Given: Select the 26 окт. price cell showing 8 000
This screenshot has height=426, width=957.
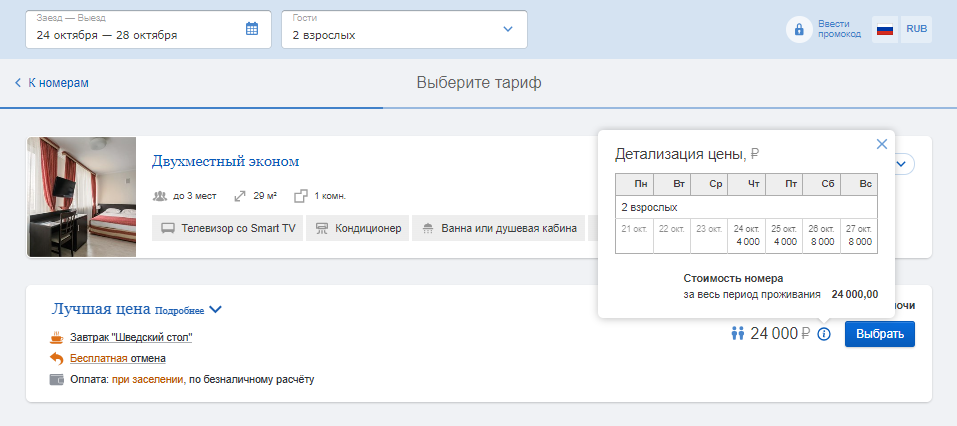Looking at the screenshot, I should pos(822,236).
